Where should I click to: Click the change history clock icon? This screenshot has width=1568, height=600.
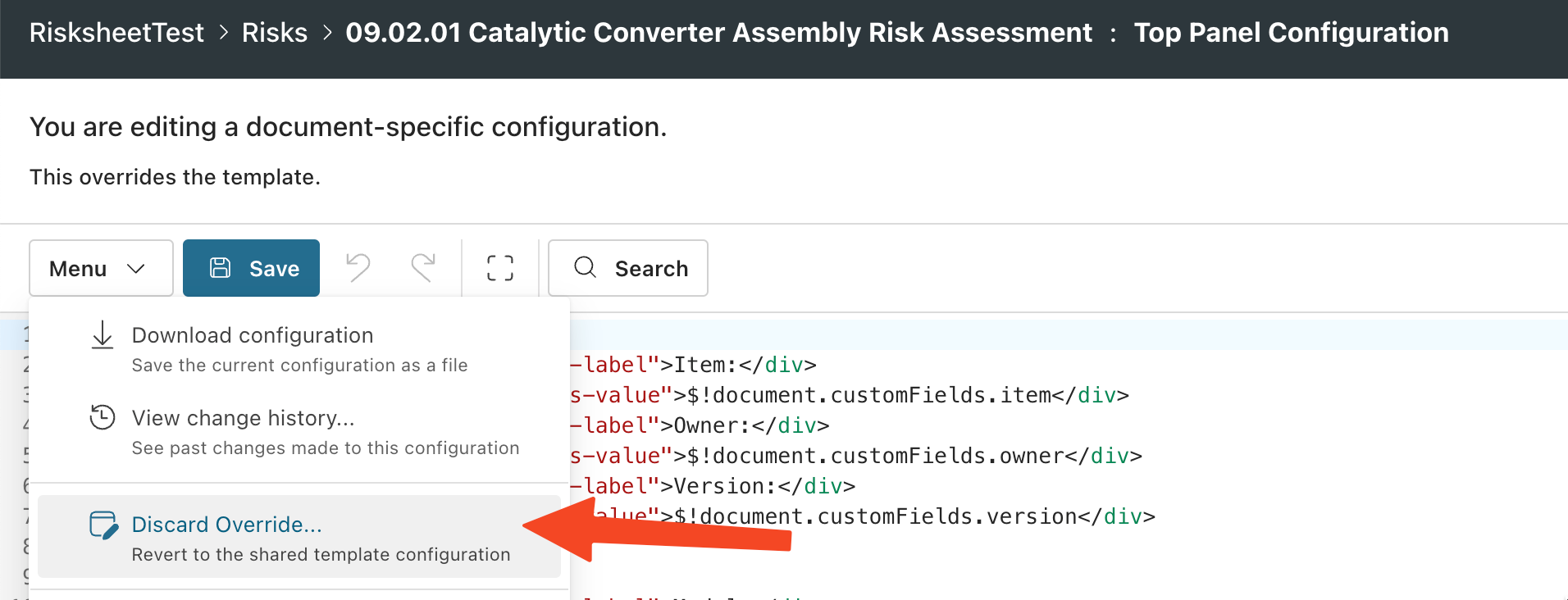tap(103, 418)
